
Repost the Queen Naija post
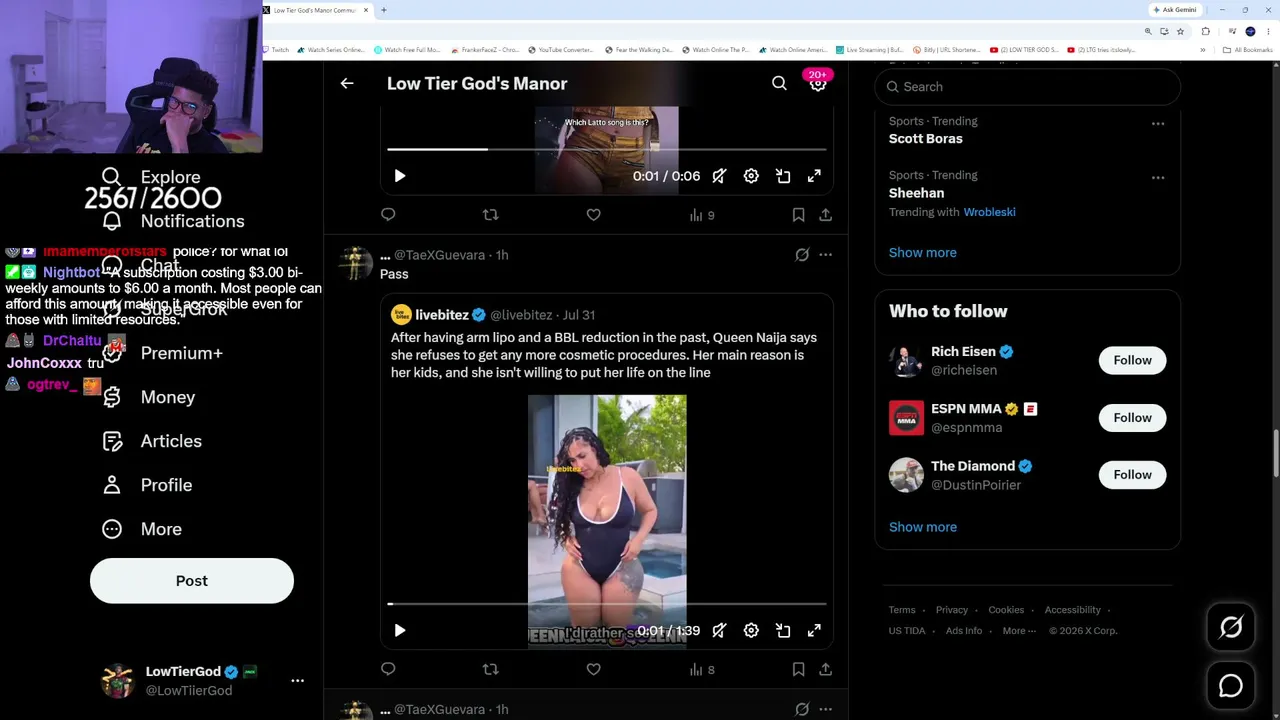(x=490, y=669)
